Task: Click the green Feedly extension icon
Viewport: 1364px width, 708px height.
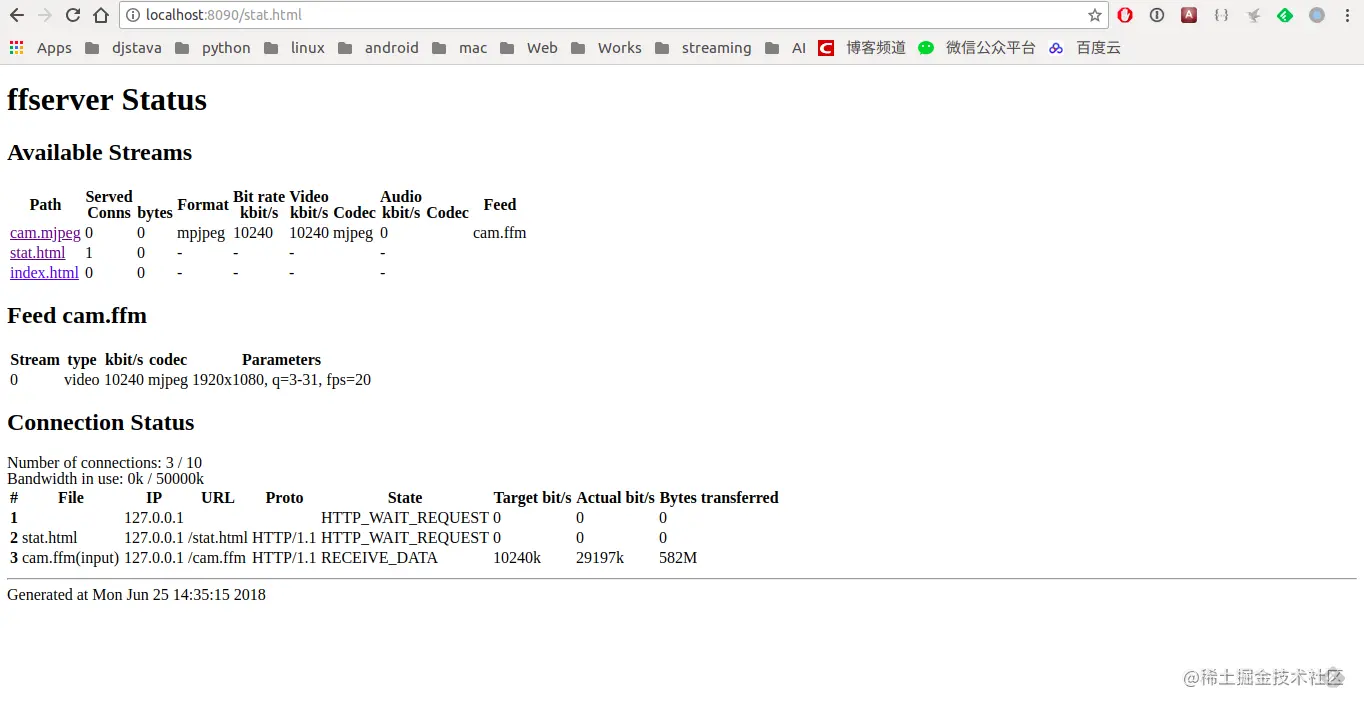Action: click(x=1285, y=15)
